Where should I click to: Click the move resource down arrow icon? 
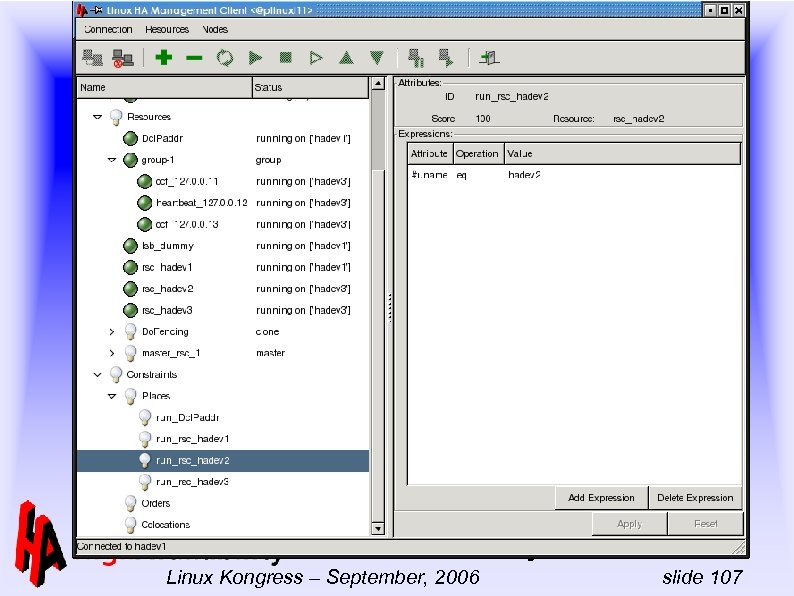(377, 58)
